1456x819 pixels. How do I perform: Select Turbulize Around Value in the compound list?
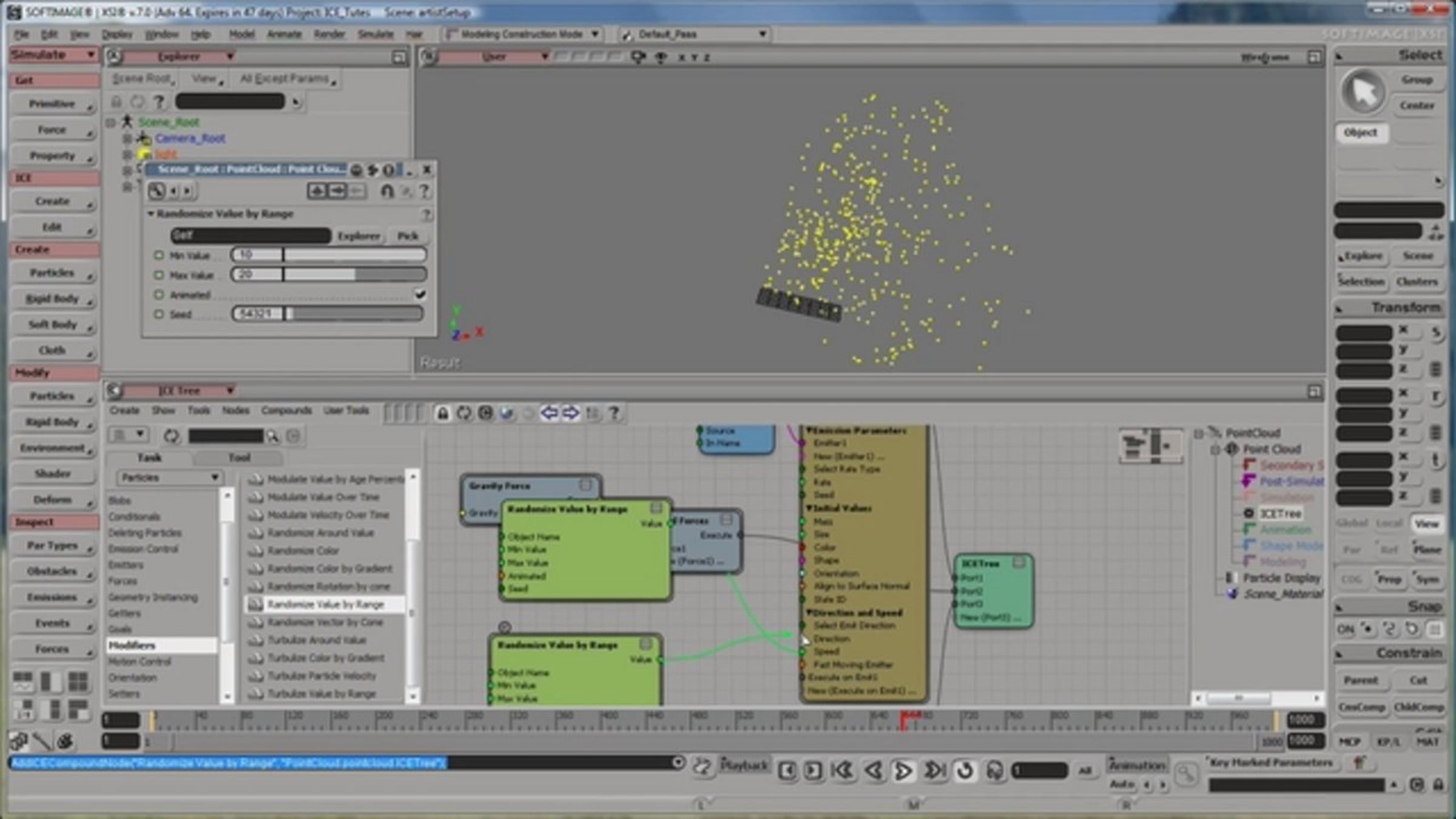(317, 640)
